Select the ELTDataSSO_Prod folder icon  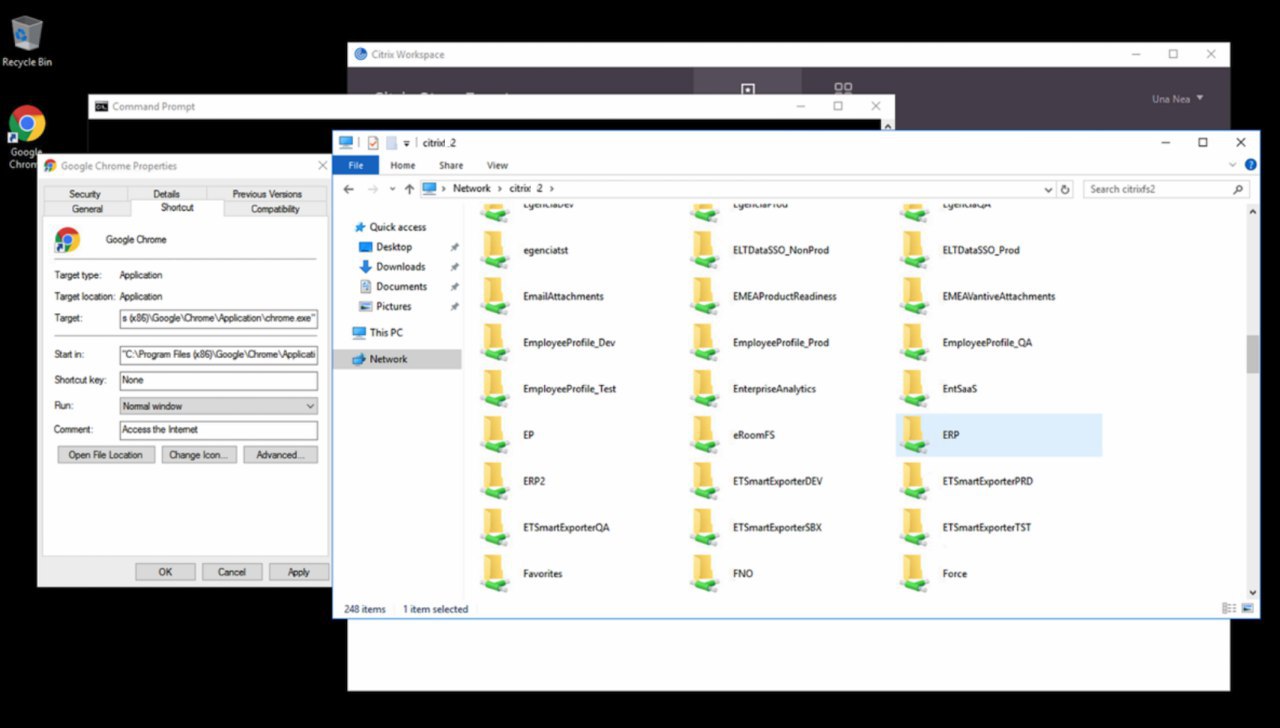coord(914,250)
